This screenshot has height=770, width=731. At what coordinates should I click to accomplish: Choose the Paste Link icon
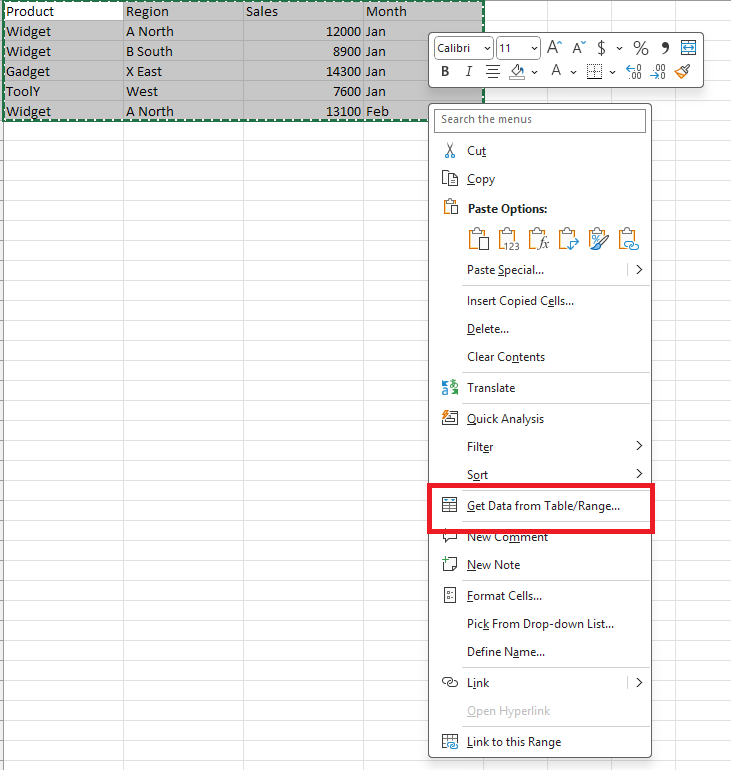coord(628,239)
